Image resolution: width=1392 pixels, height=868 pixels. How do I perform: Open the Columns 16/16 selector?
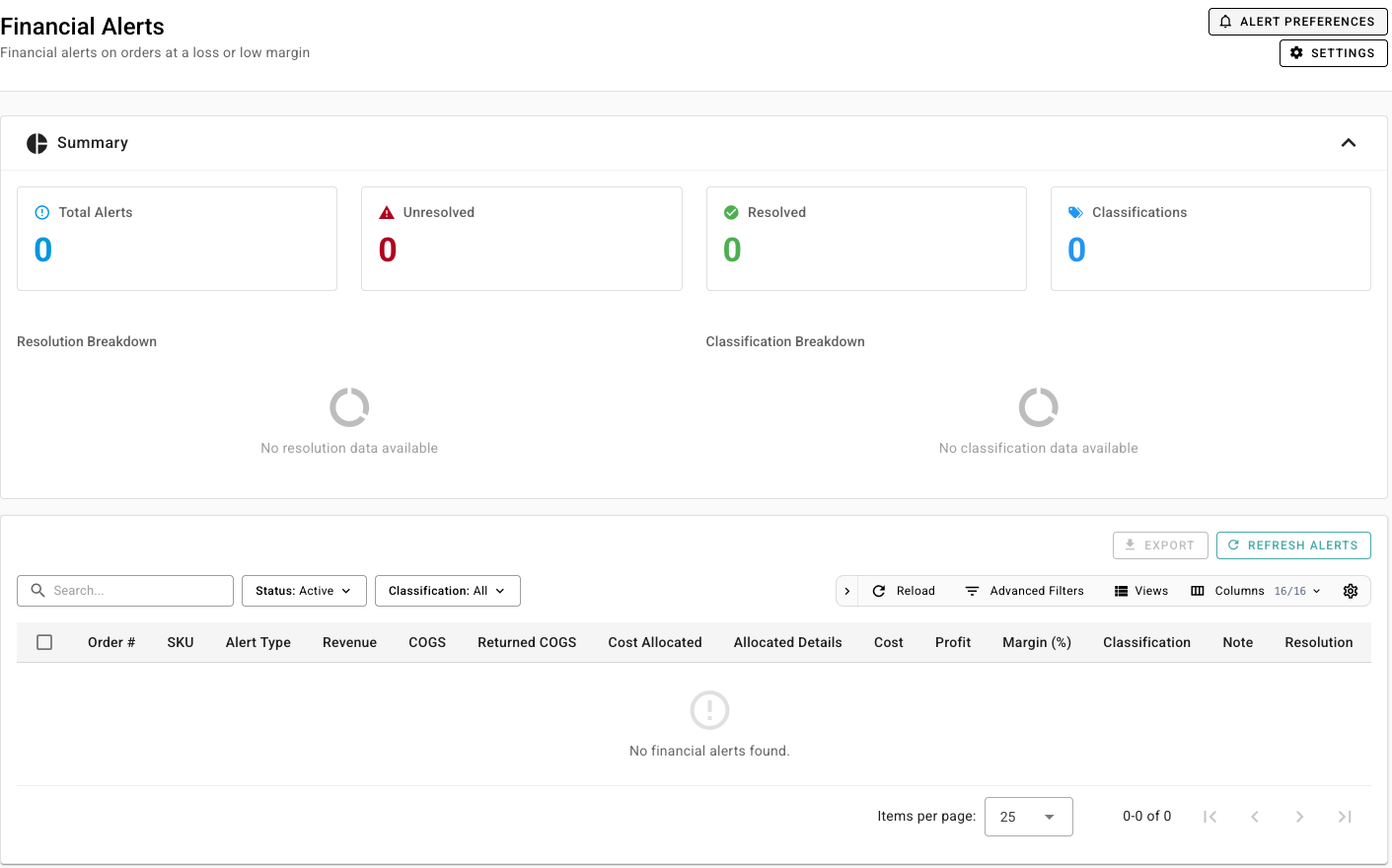click(1256, 591)
